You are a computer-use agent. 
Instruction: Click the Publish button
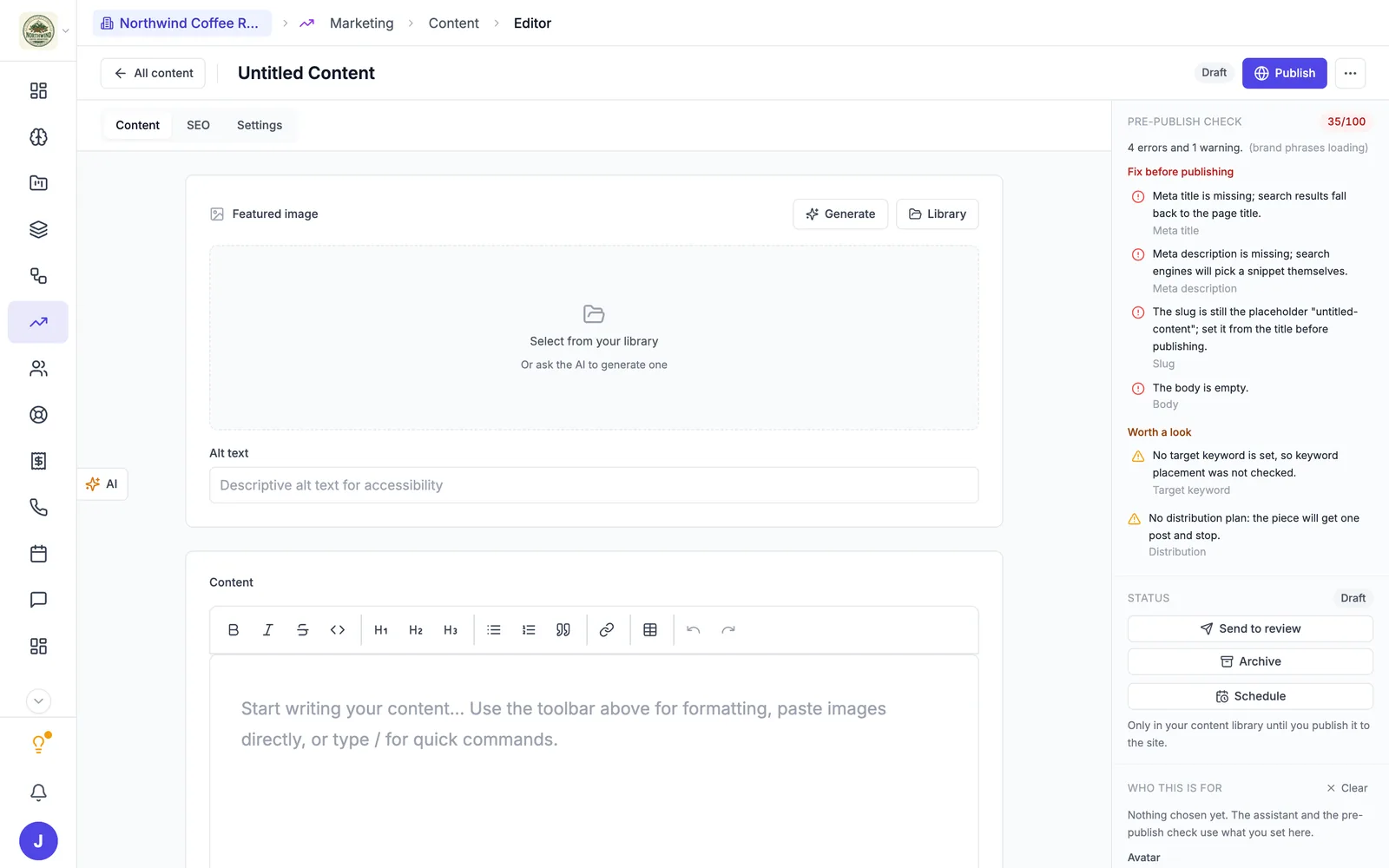1284,73
